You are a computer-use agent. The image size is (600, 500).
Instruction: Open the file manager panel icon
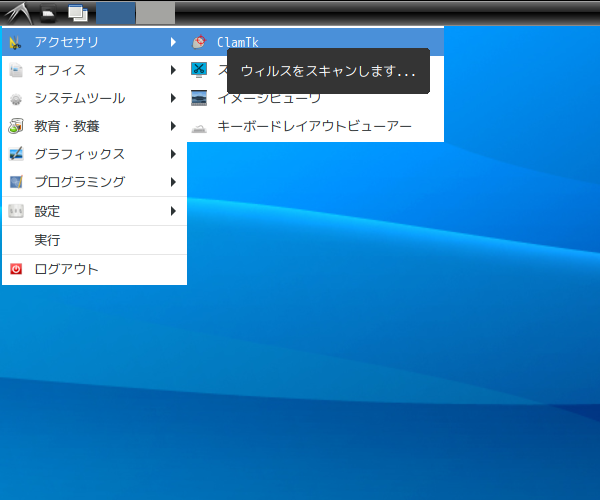(x=48, y=13)
